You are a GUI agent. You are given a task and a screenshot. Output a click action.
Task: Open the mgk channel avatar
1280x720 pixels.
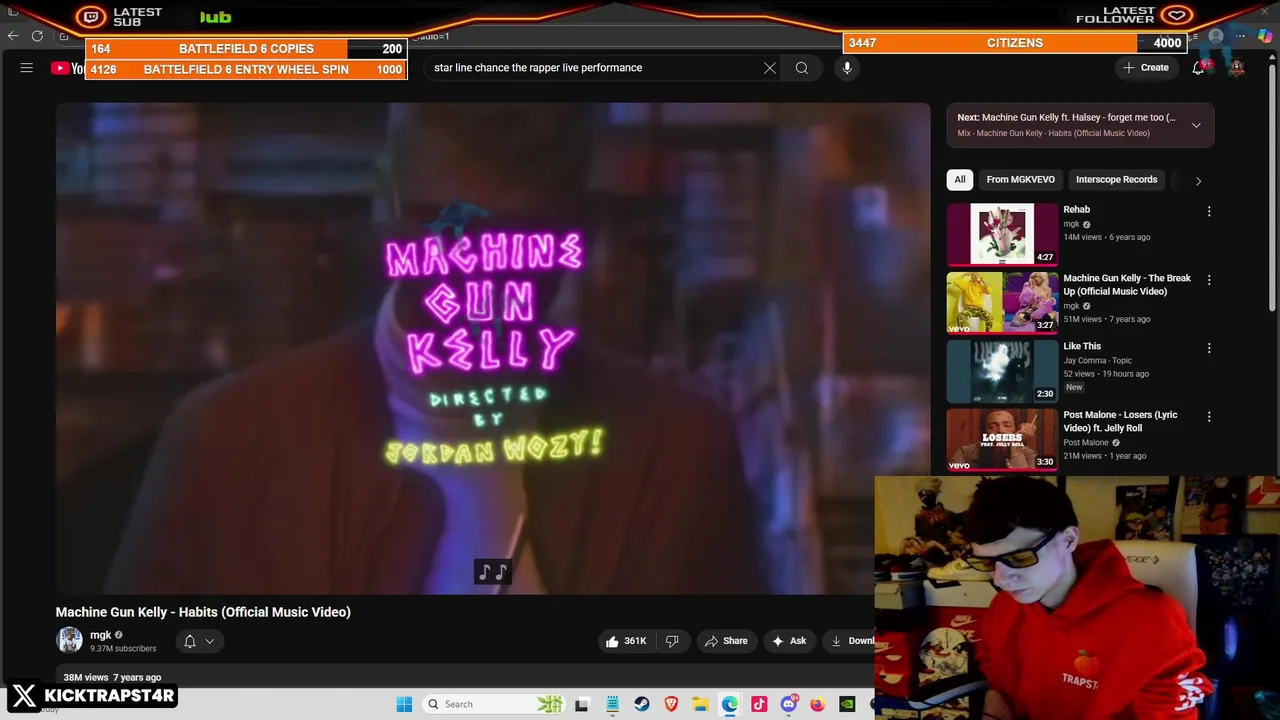point(70,640)
